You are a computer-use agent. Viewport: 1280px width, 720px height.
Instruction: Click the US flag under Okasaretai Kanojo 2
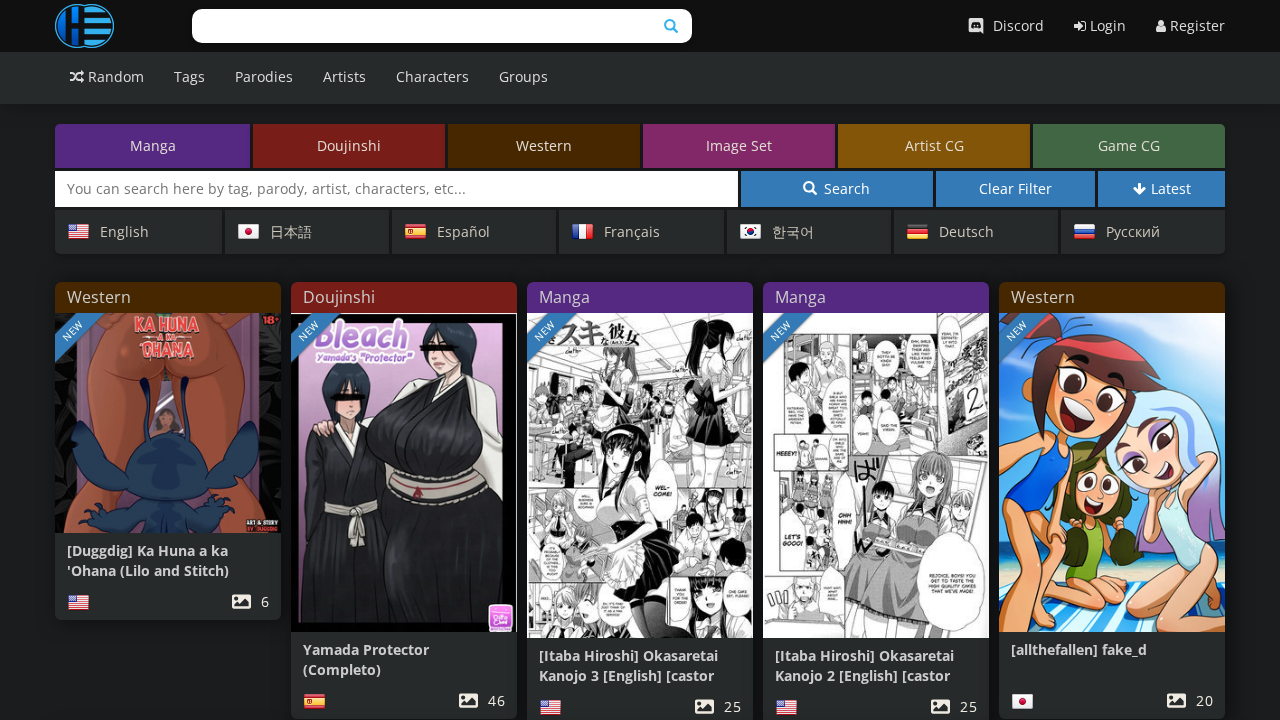coord(786,707)
